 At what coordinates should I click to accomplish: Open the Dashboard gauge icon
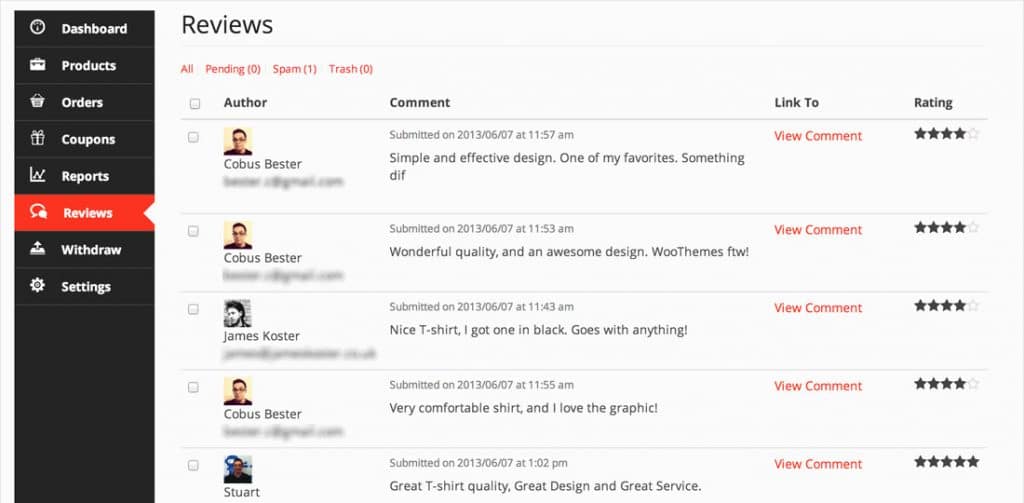tap(38, 28)
